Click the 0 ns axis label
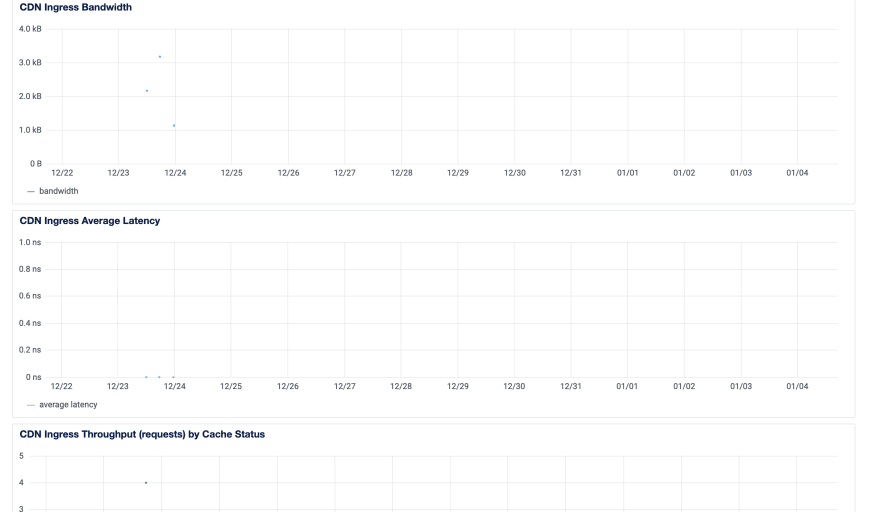This screenshot has width=880, height=512. coord(34,377)
